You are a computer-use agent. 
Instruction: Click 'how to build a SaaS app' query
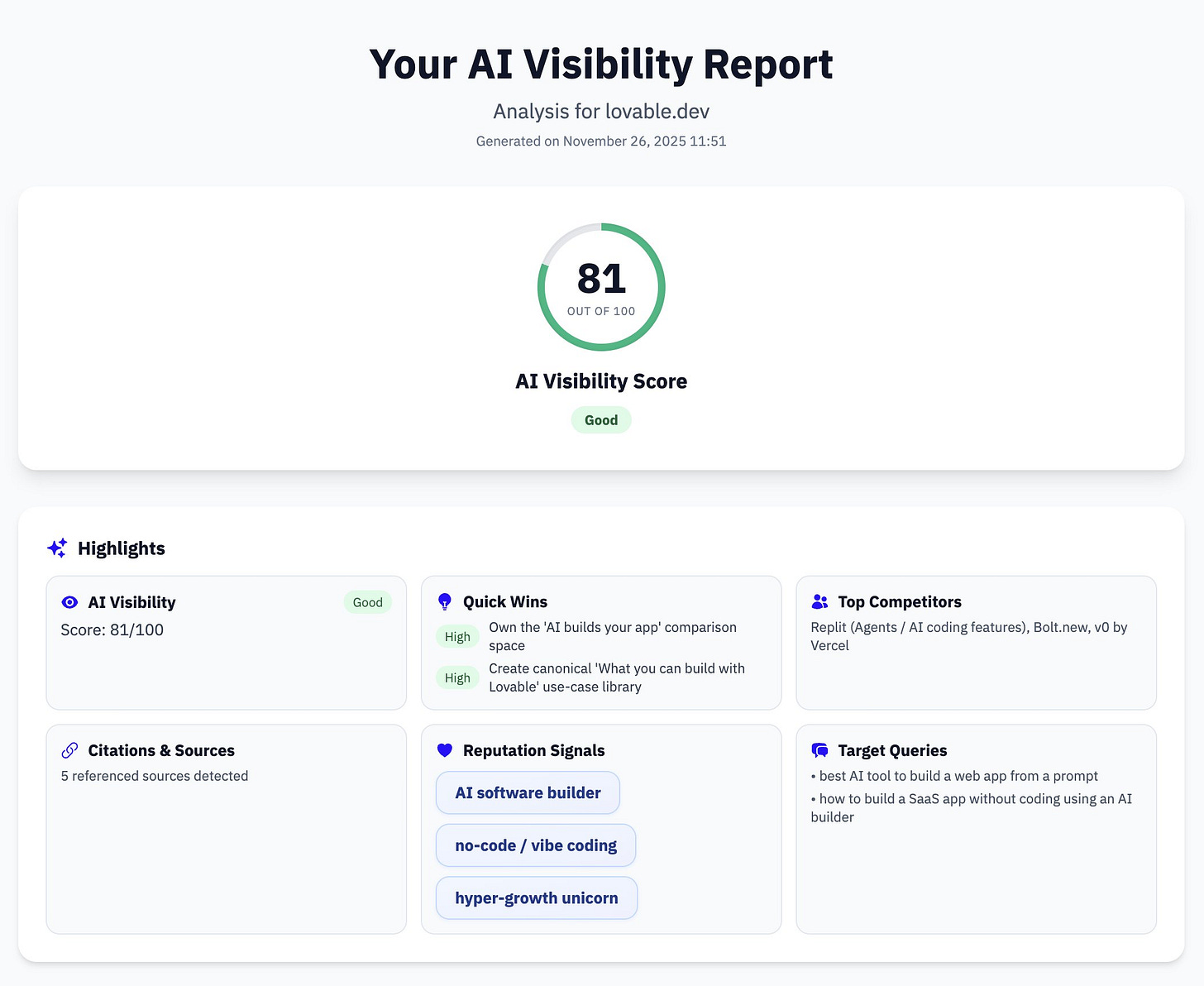pyautogui.click(x=972, y=807)
